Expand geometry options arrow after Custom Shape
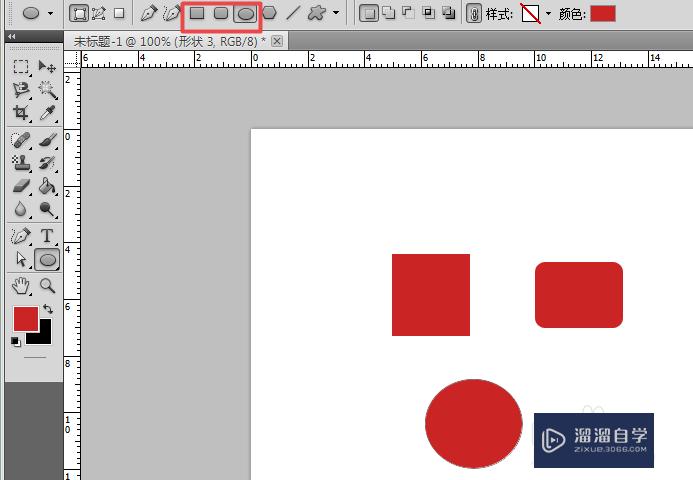The image size is (693, 480). pyautogui.click(x=336, y=14)
